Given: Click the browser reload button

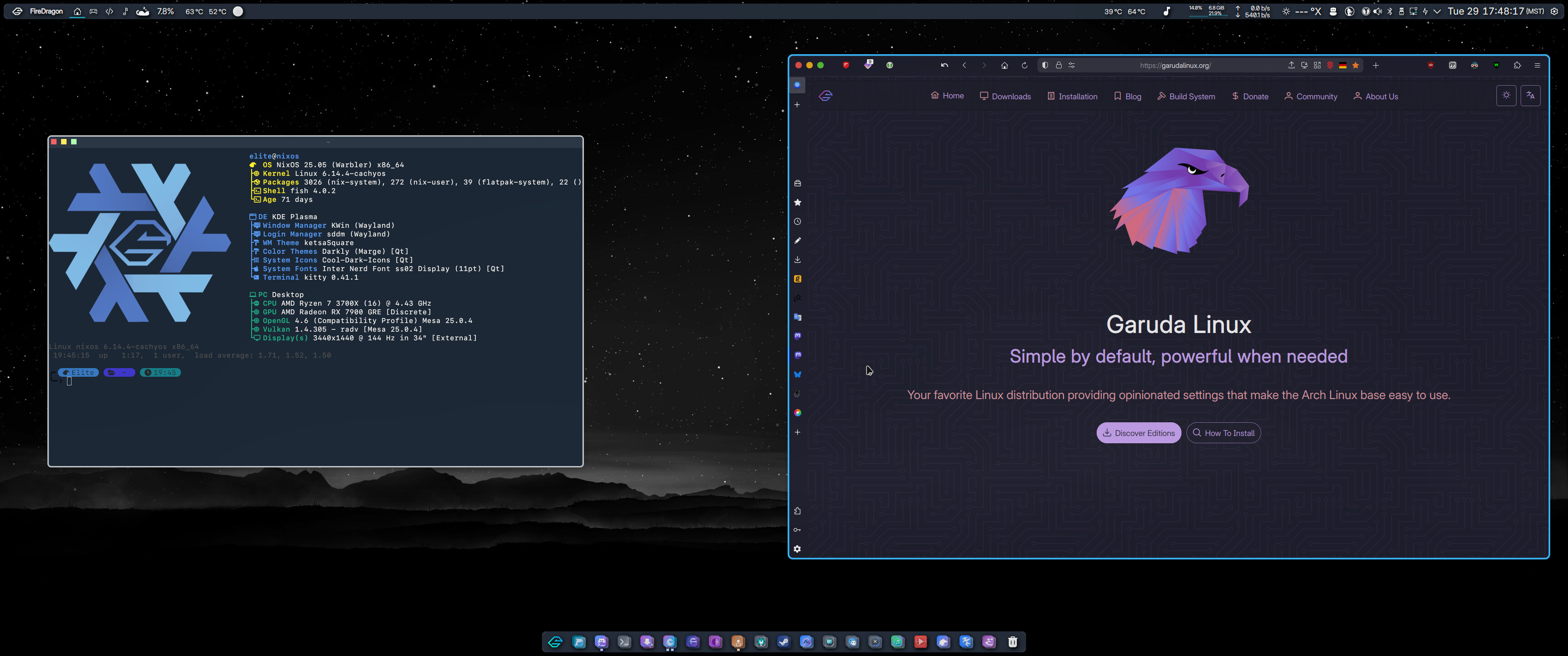Looking at the screenshot, I should tap(1024, 65).
